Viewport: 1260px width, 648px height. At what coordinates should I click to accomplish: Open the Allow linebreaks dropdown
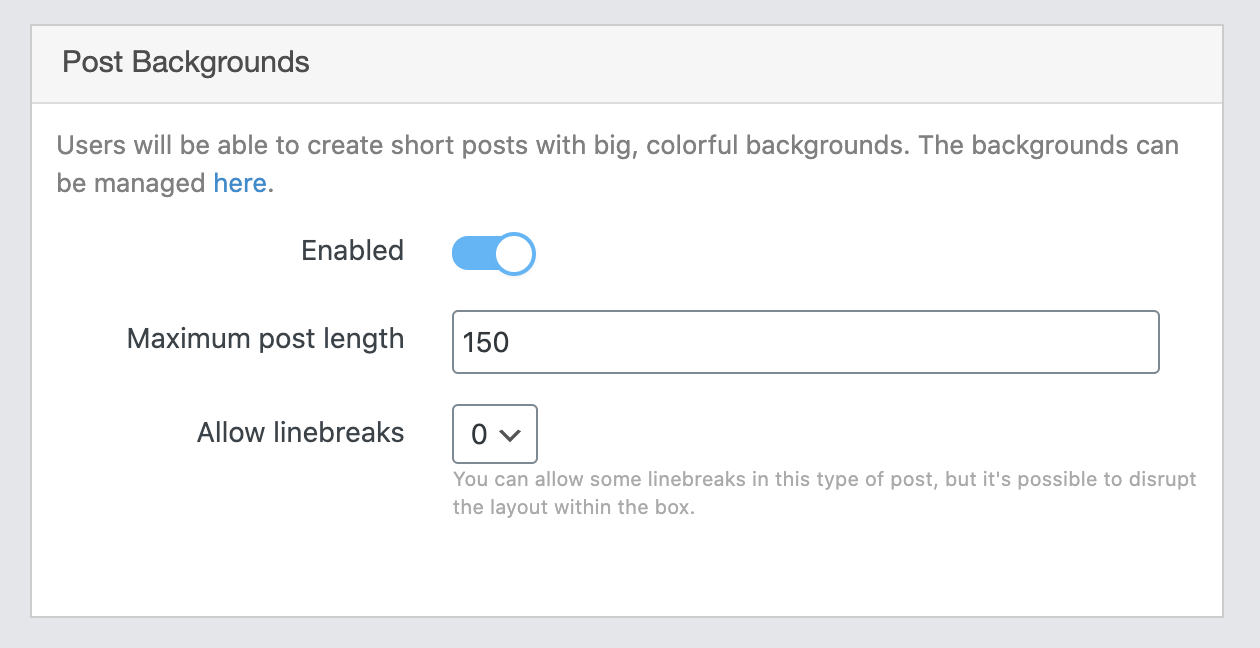pyautogui.click(x=495, y=434)
